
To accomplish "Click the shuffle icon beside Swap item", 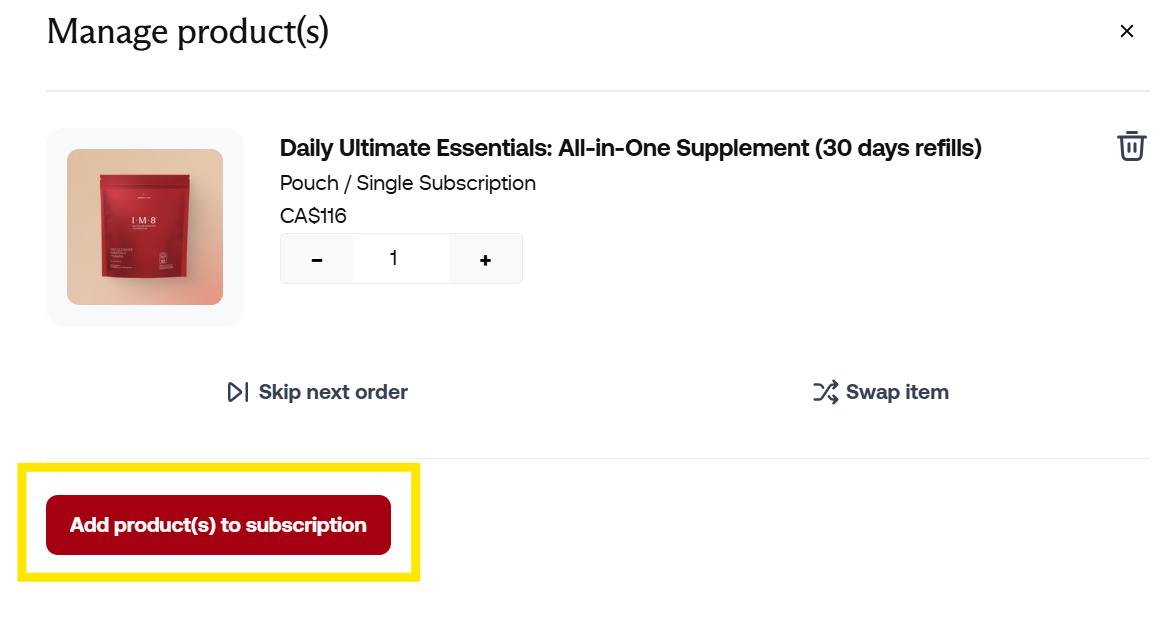I will [826, 392].
